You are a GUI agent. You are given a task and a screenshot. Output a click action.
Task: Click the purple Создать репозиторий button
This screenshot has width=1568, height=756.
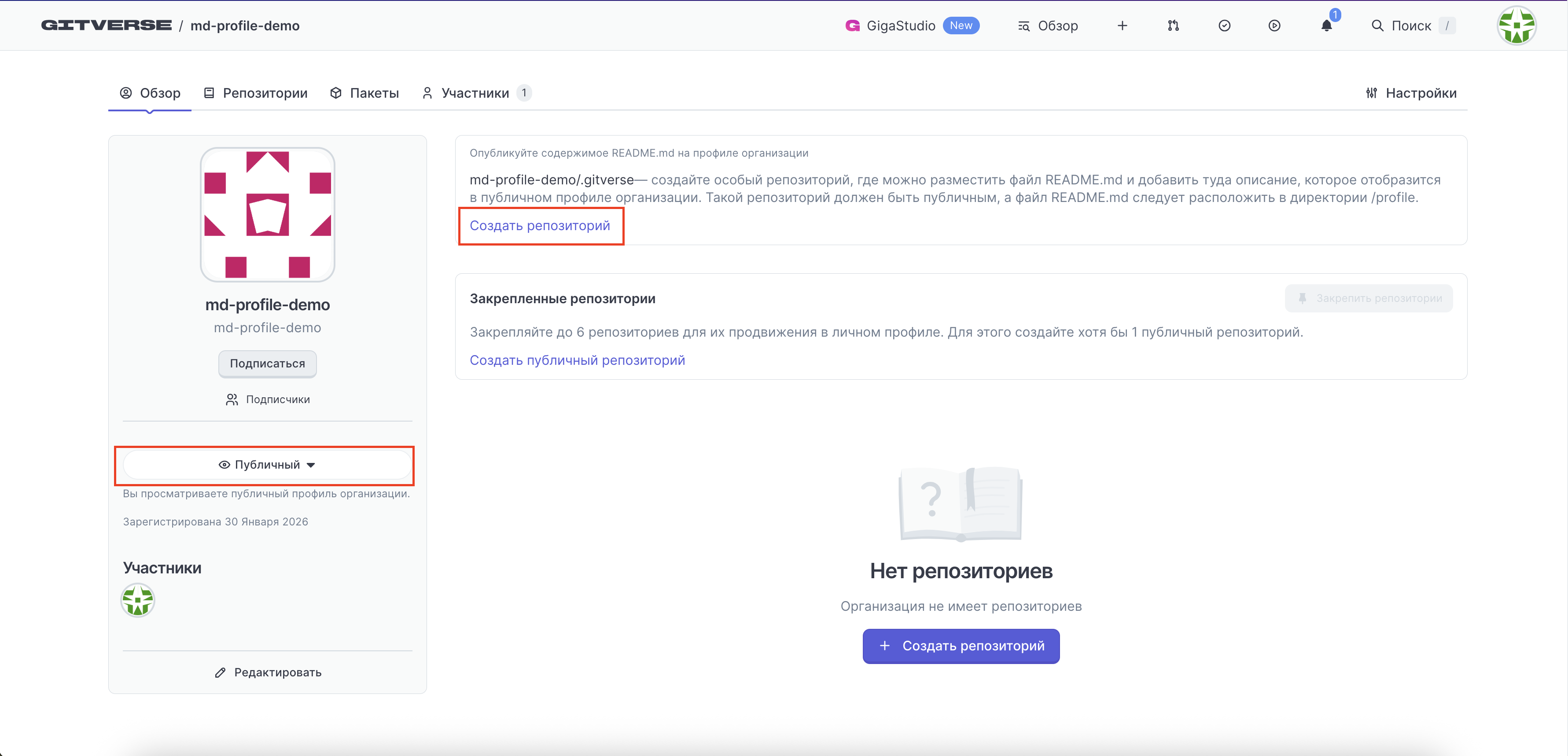coord(961,646)
